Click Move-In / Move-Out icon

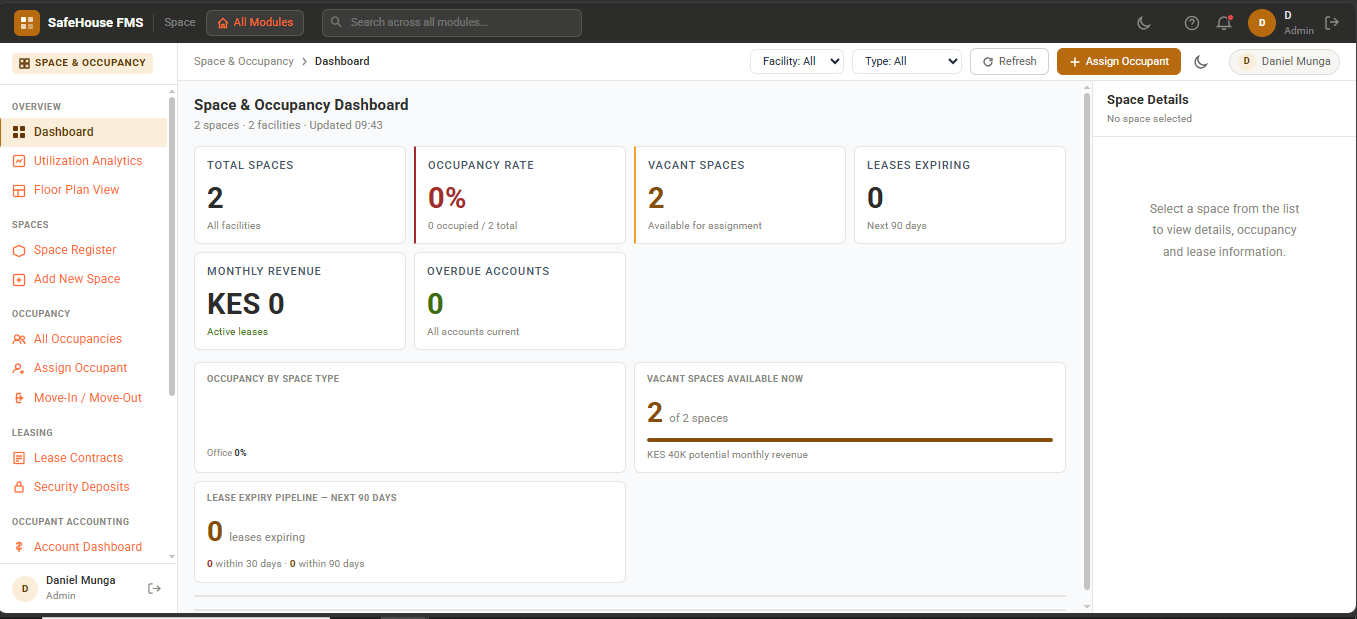pyautogui.click(x=19, y=398)
